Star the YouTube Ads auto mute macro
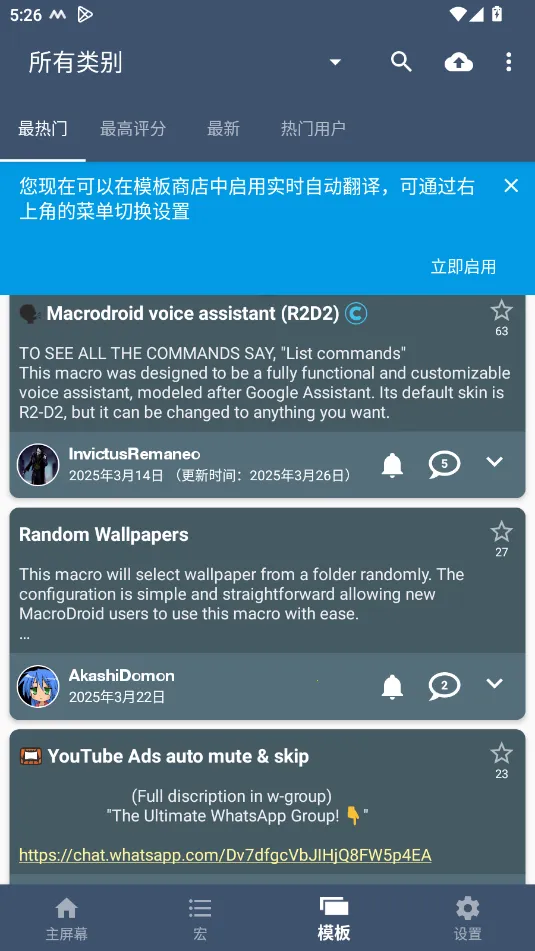The image size is (535, 951). pos(501,753)
